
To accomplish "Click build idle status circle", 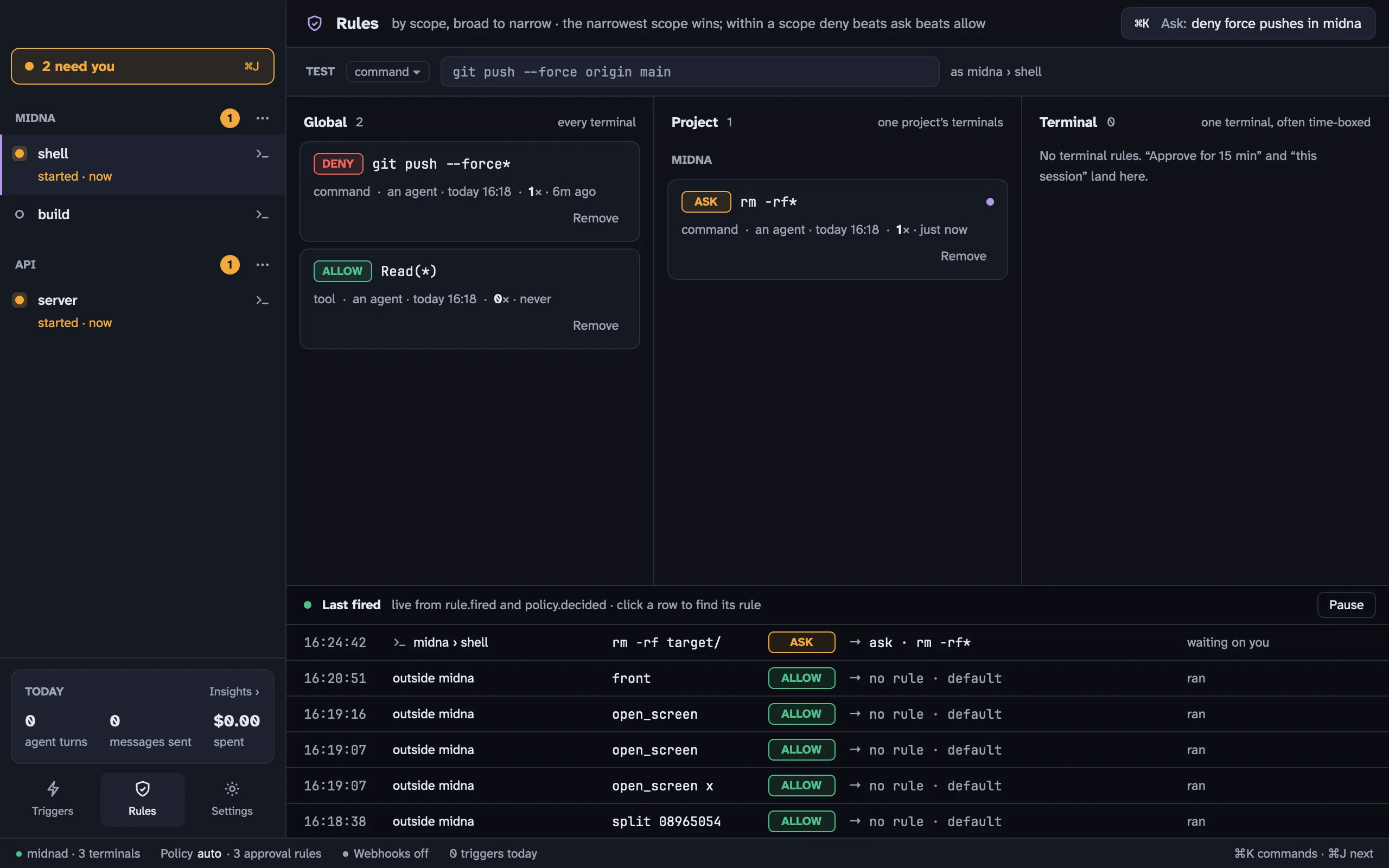I will (x=20, y=214).
